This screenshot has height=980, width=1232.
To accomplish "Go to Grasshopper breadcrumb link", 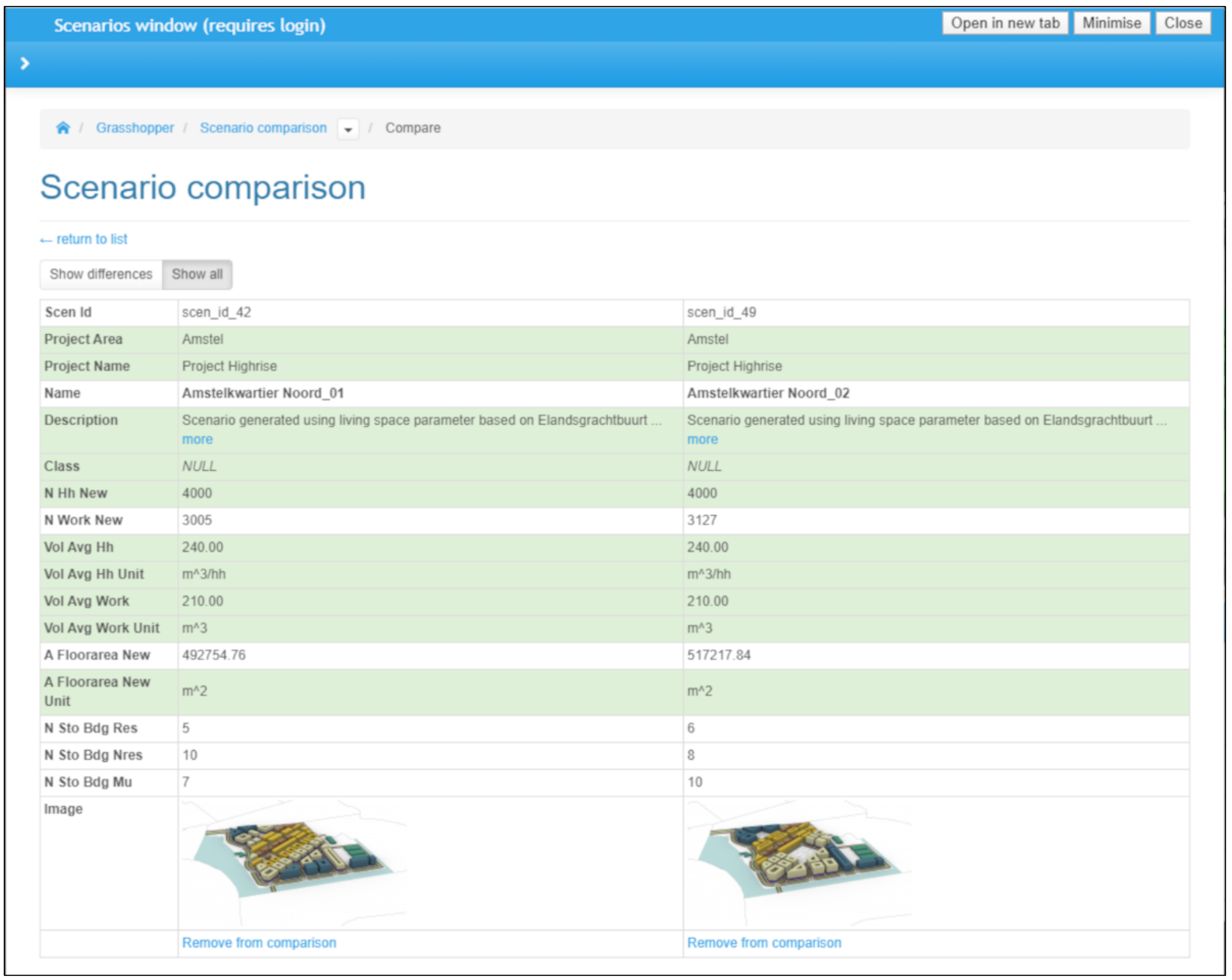I will point(135,128).
